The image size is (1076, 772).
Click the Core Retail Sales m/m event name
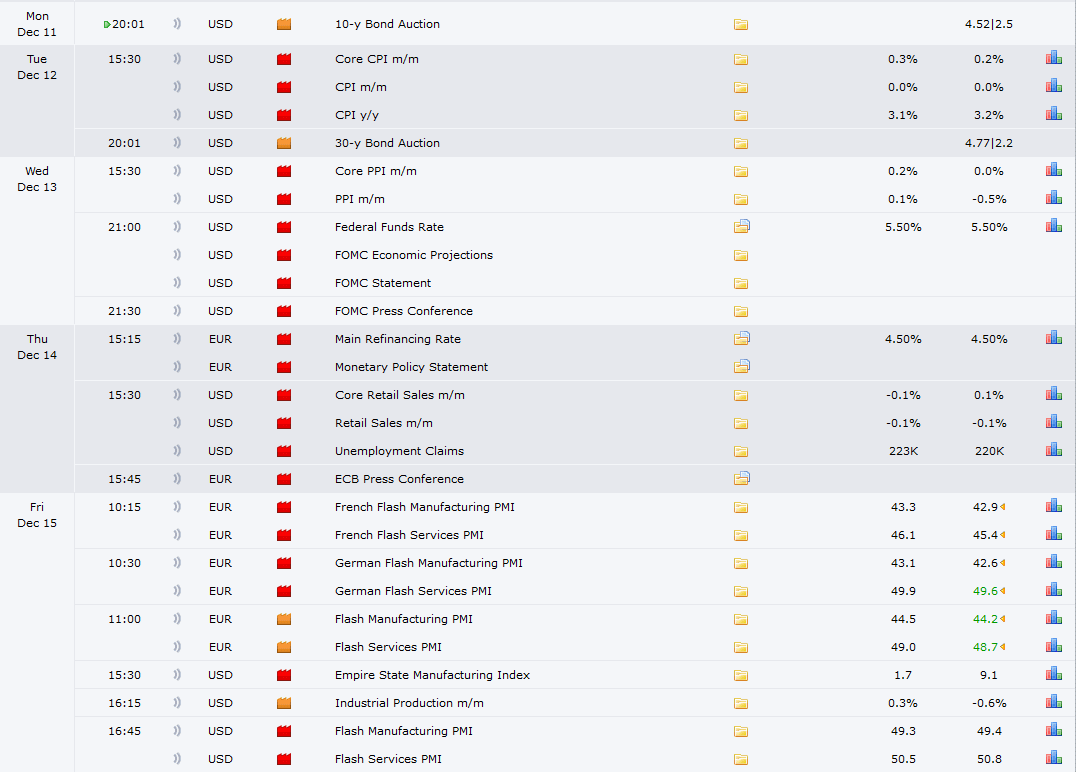[x=399, y=395]
